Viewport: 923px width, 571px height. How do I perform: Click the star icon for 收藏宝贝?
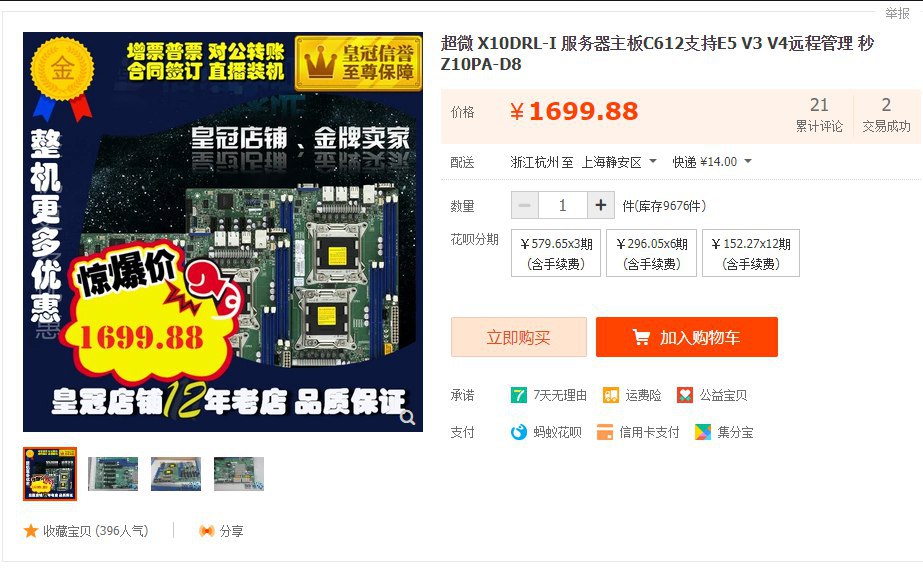tap(31, 531)
